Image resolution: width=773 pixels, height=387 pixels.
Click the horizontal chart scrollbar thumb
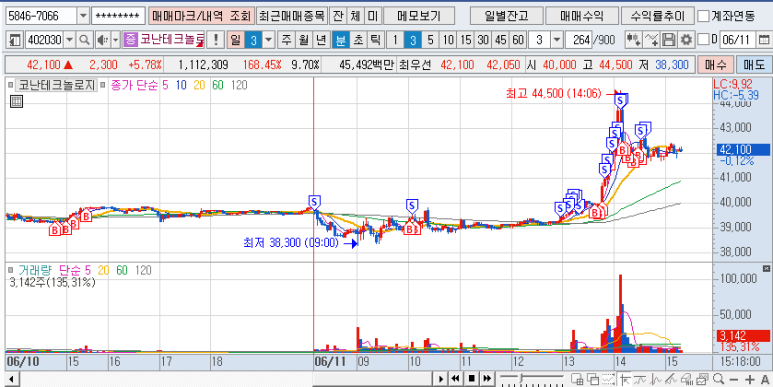click(372, 379)
